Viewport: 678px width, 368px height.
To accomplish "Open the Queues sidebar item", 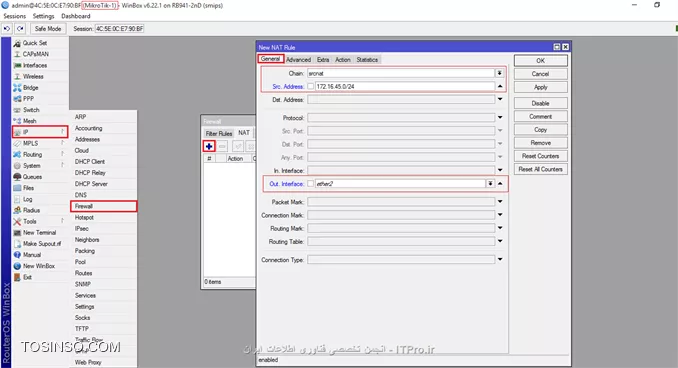I will tap(32, 177).
